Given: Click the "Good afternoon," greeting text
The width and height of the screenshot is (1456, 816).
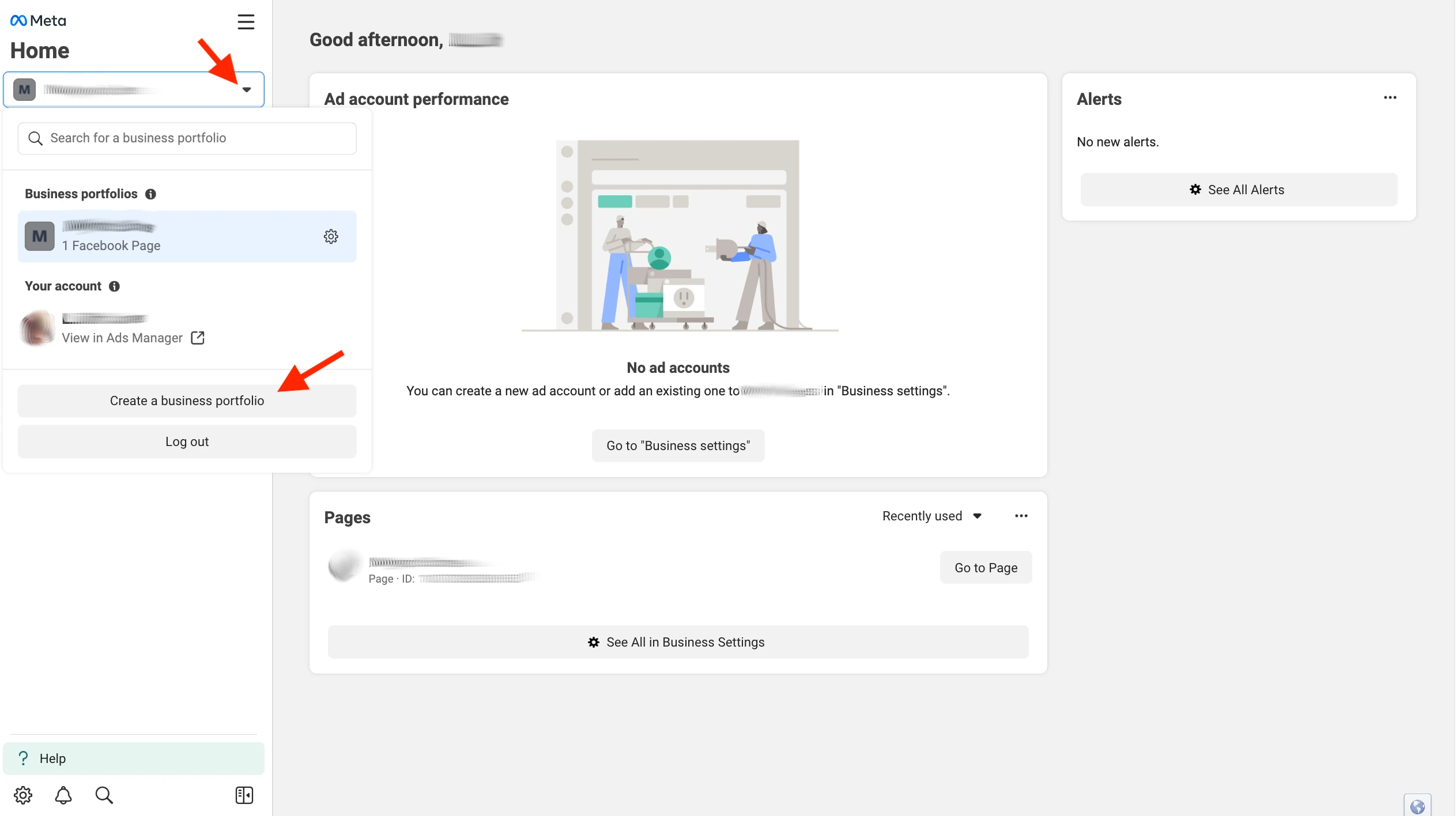Looking at the screenshot, I should 376,40.
